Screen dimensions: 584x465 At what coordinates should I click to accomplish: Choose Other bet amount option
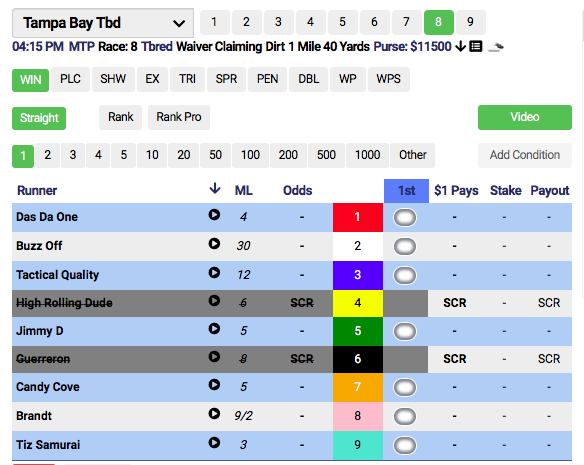412,155
